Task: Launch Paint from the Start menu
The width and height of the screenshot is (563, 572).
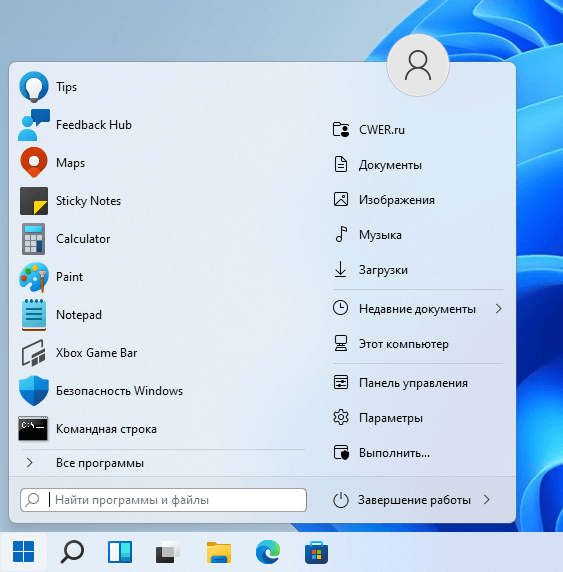Action: [x=161, y=277]
